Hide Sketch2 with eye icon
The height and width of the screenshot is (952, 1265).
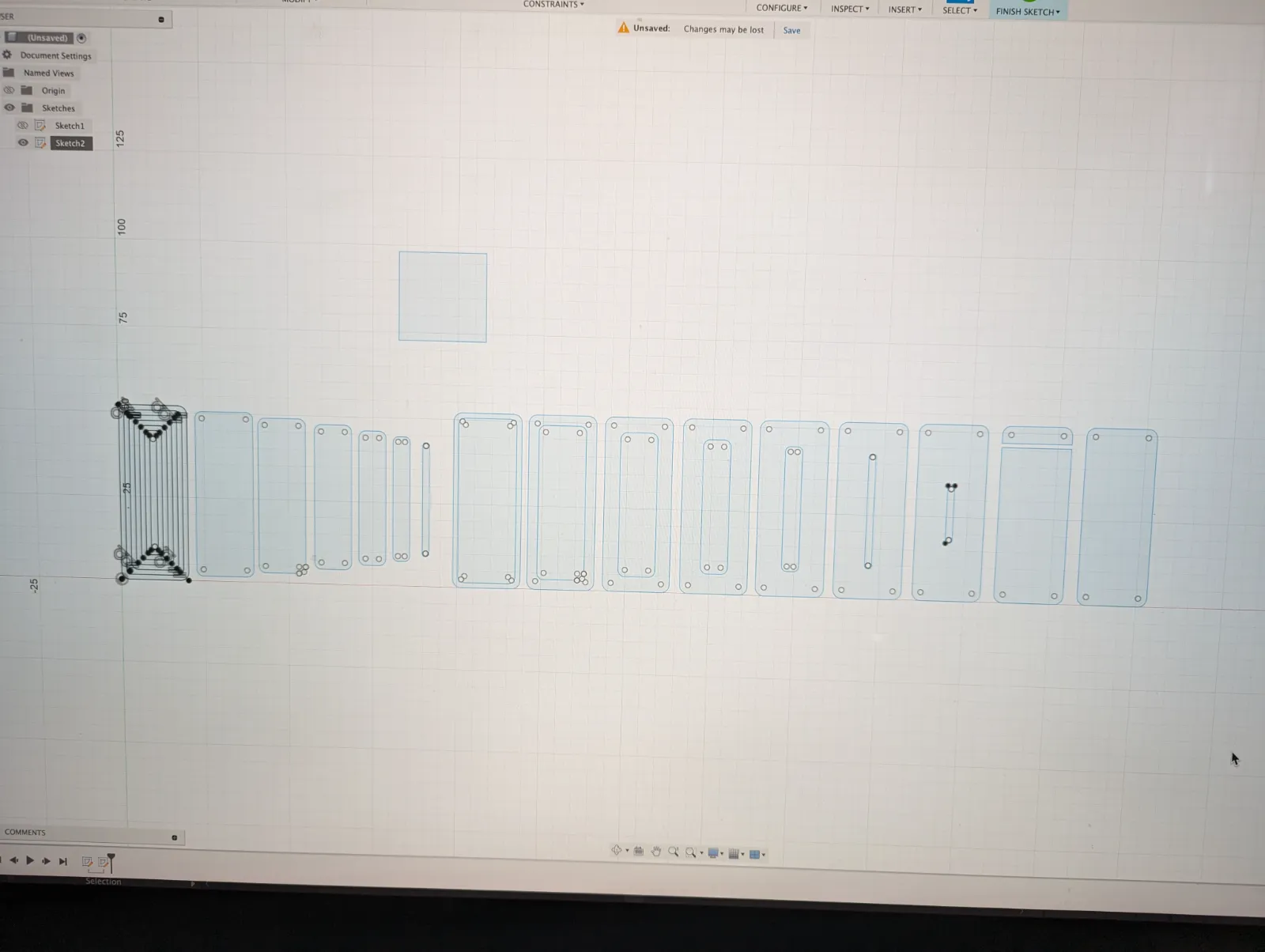(23, 142)
